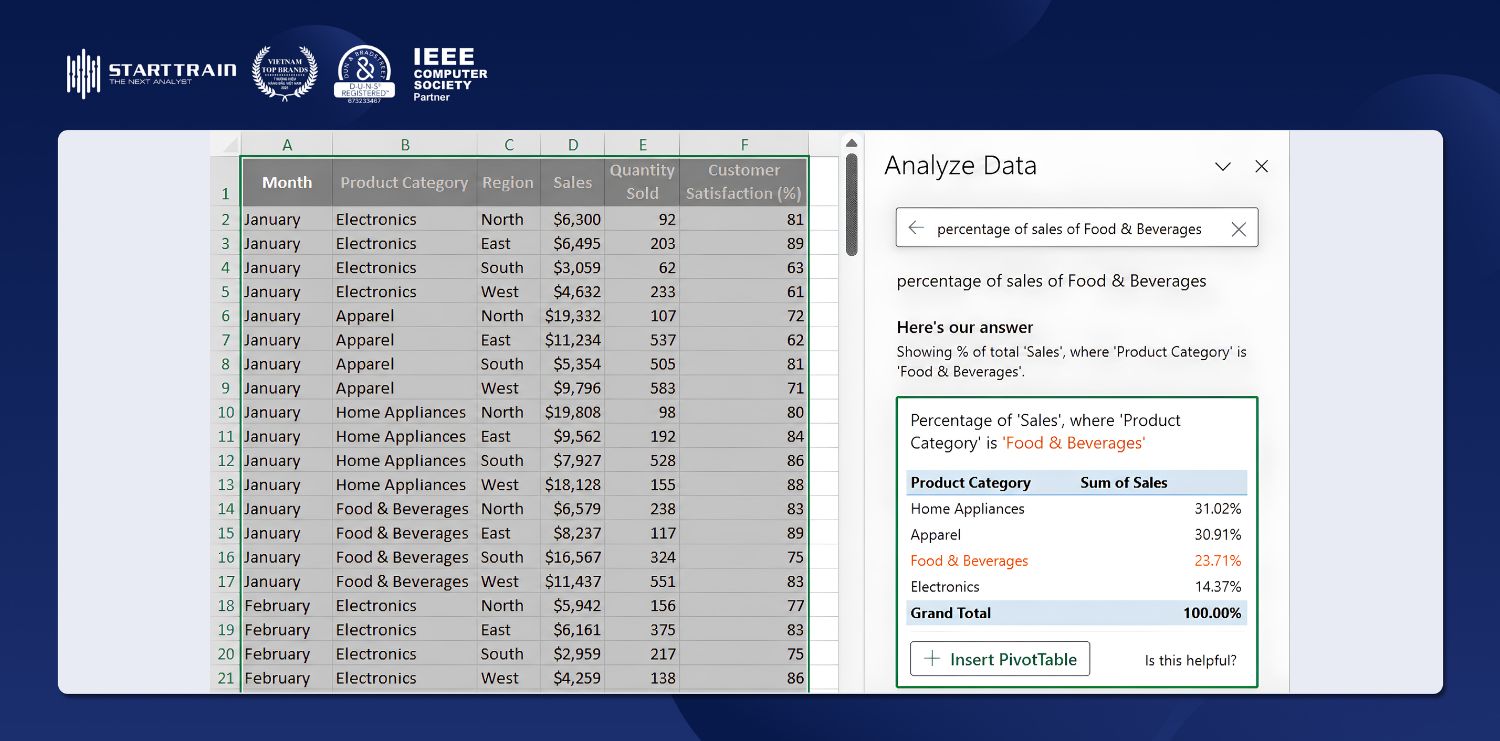Click the 'Sales' header cell
The height and width of the screenshot is (741, 1500).
point(572,182)
